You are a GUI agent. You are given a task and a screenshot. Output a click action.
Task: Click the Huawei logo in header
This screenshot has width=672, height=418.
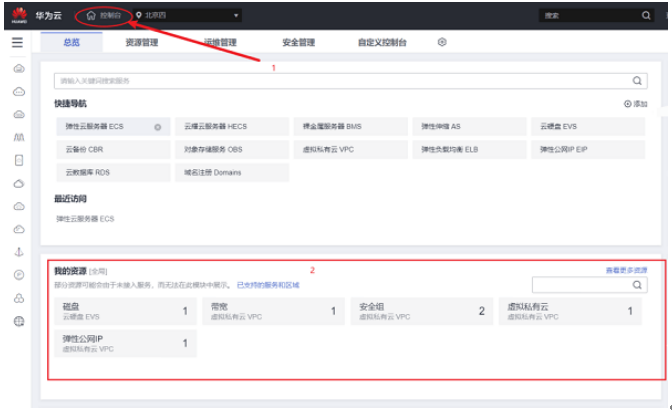click(x=19, y=15)
